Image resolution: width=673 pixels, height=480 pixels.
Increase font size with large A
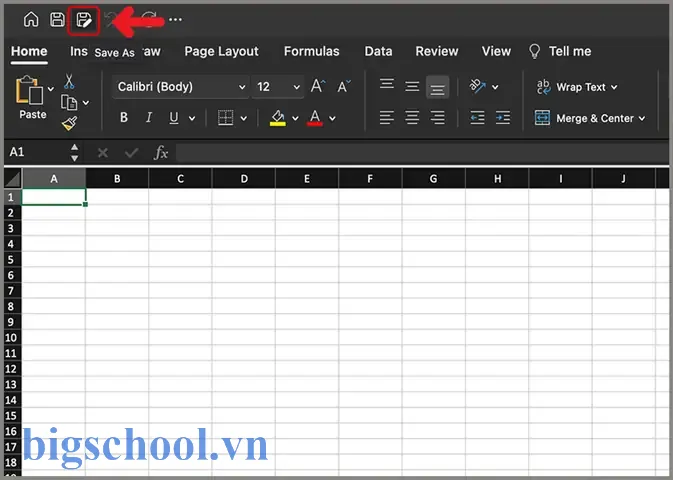pyautogui.click(x=318, y=86)
